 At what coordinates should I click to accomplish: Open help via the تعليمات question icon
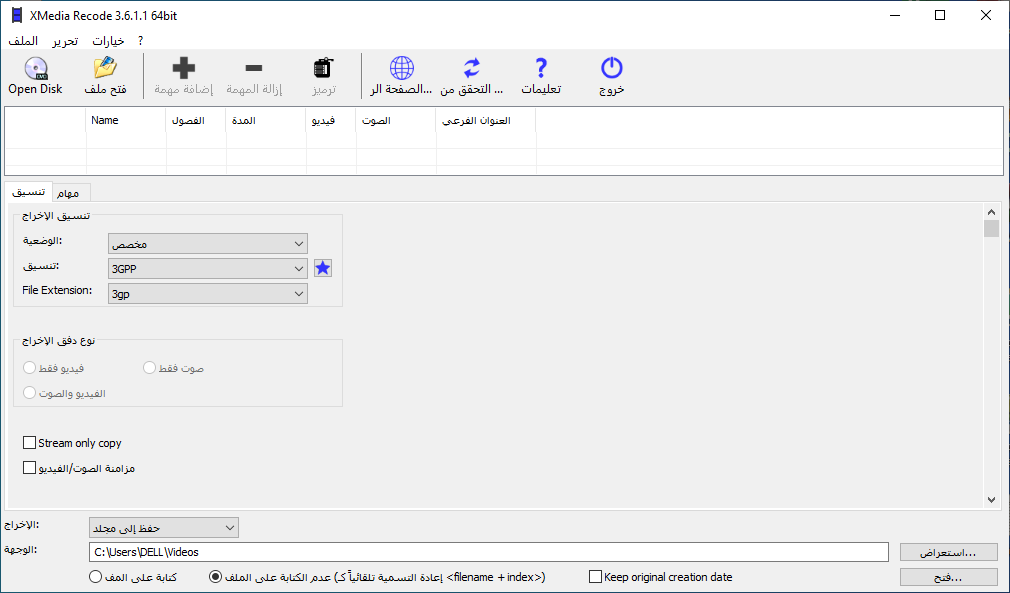pos(541,68)
